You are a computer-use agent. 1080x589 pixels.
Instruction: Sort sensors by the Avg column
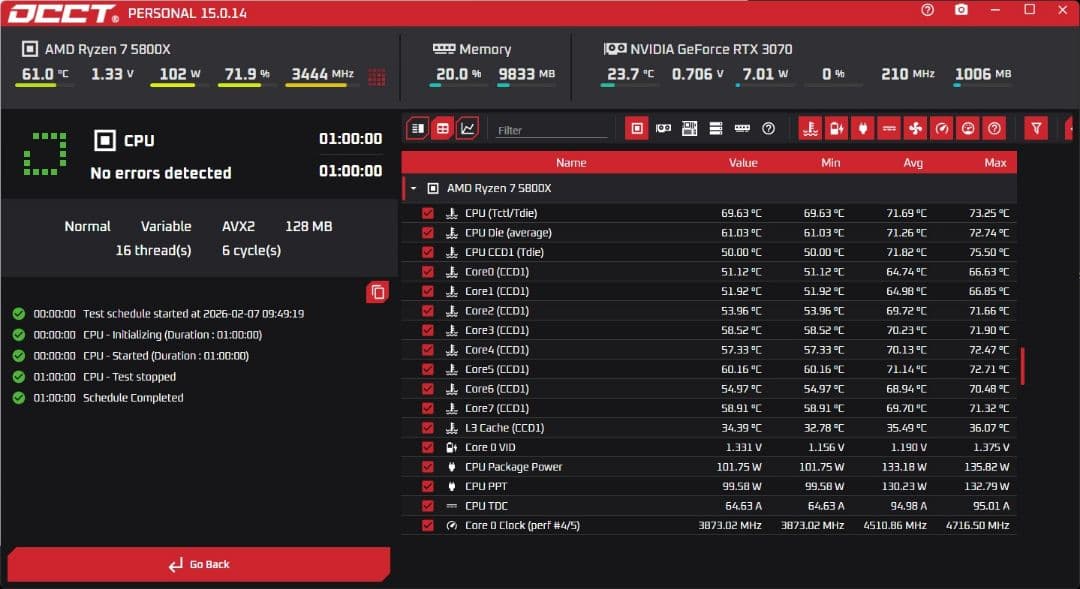pos(912,162)
